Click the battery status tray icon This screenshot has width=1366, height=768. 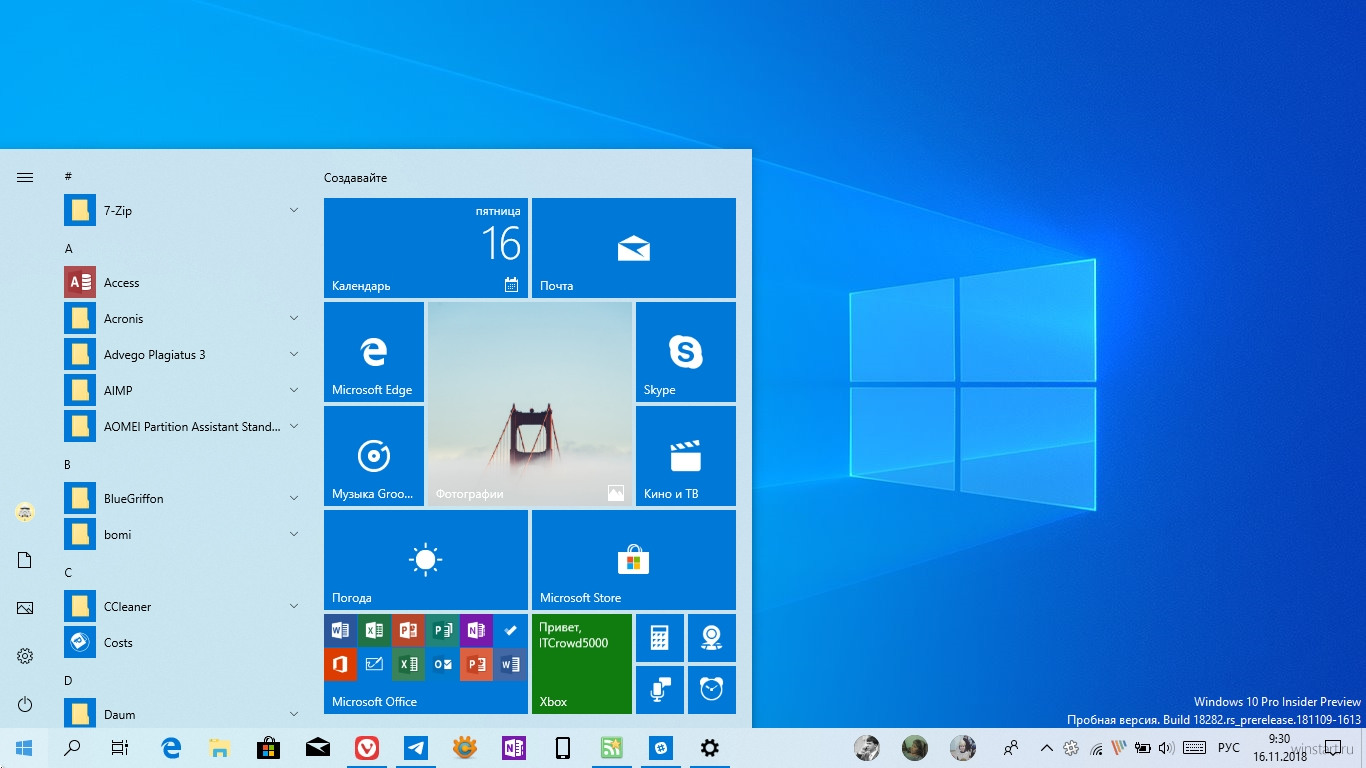click(x=1142, y=748)
